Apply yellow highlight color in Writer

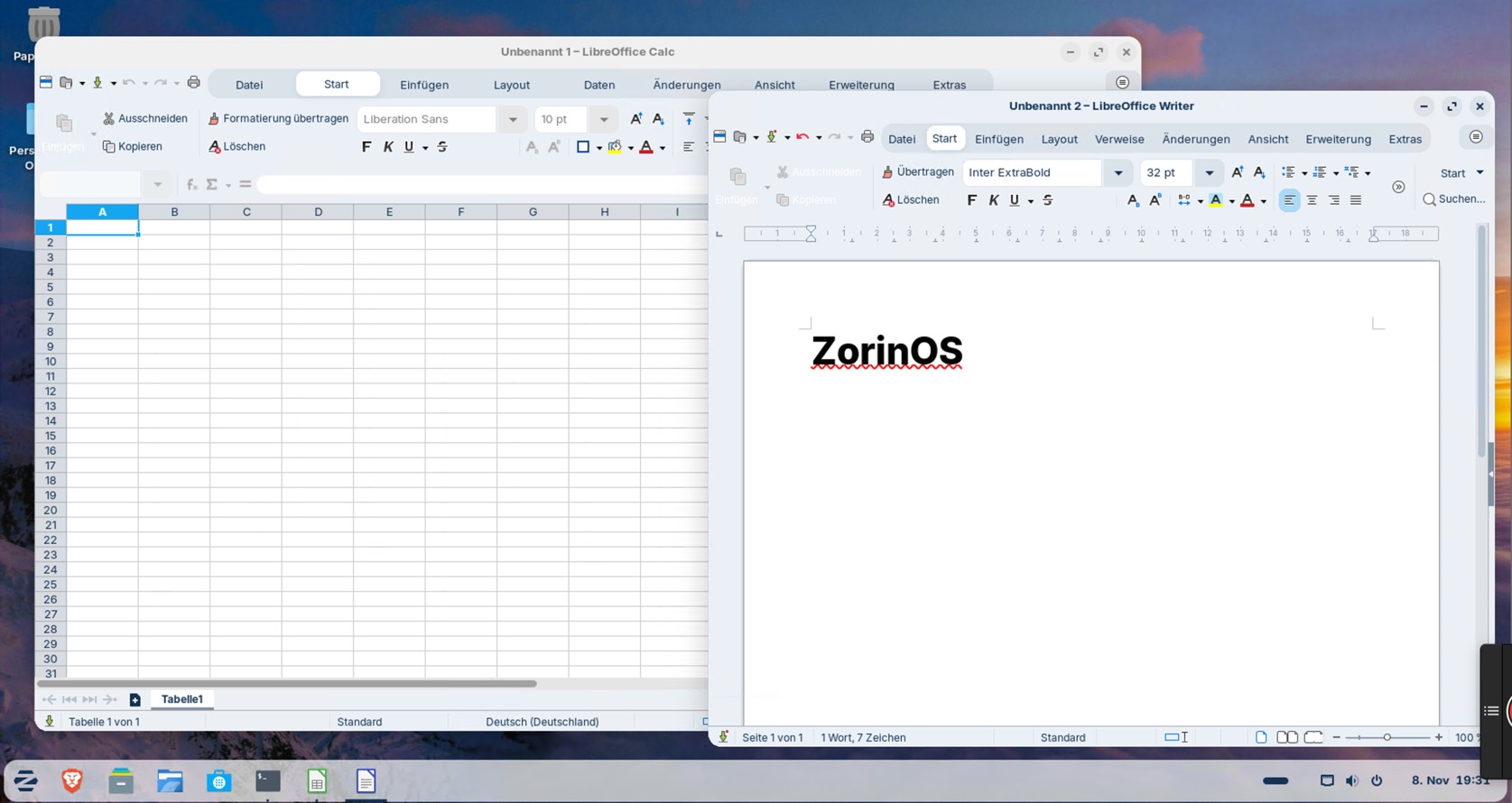(x=1216, y=200)
